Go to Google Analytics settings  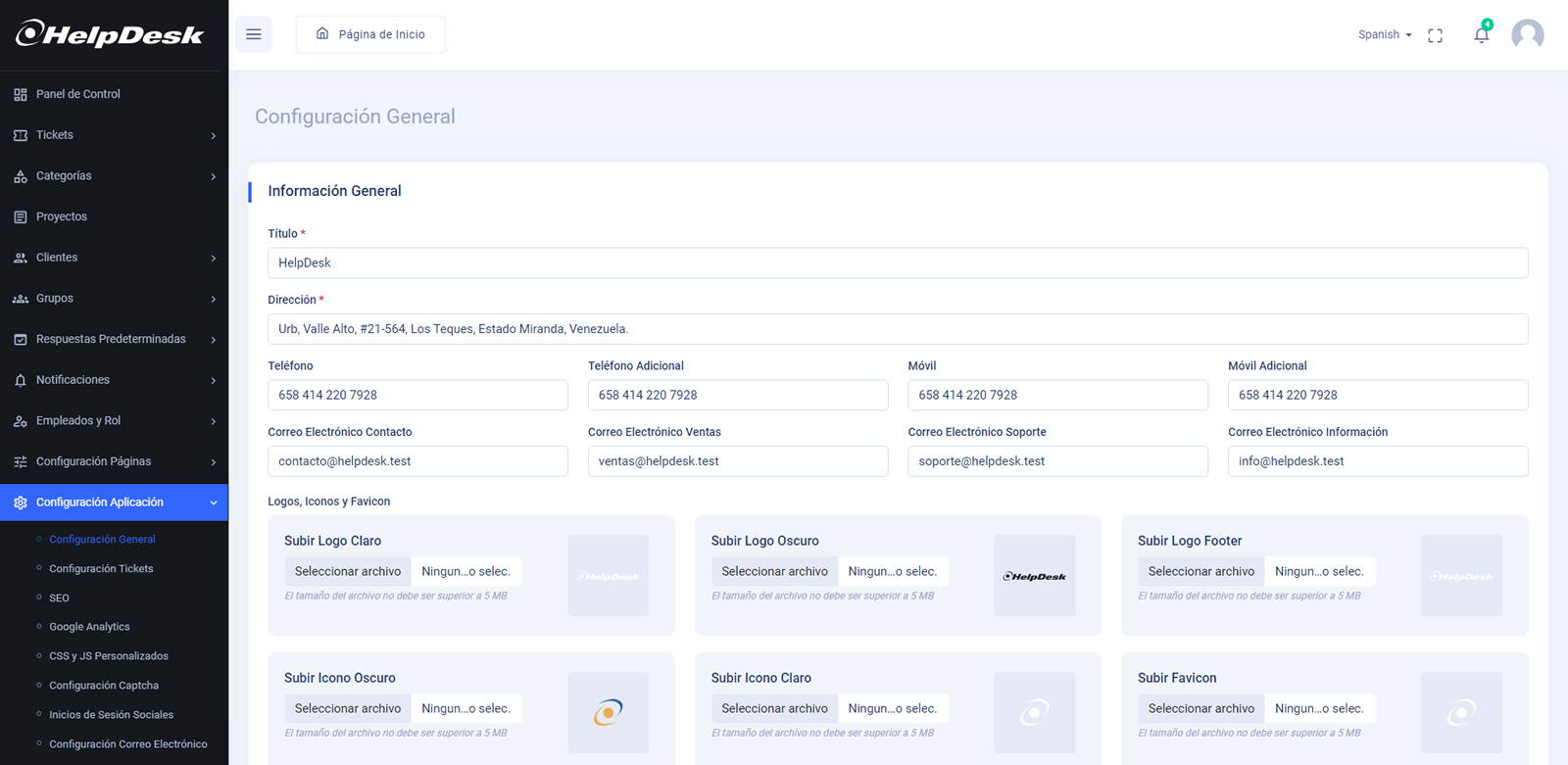(x=89, y=627)
